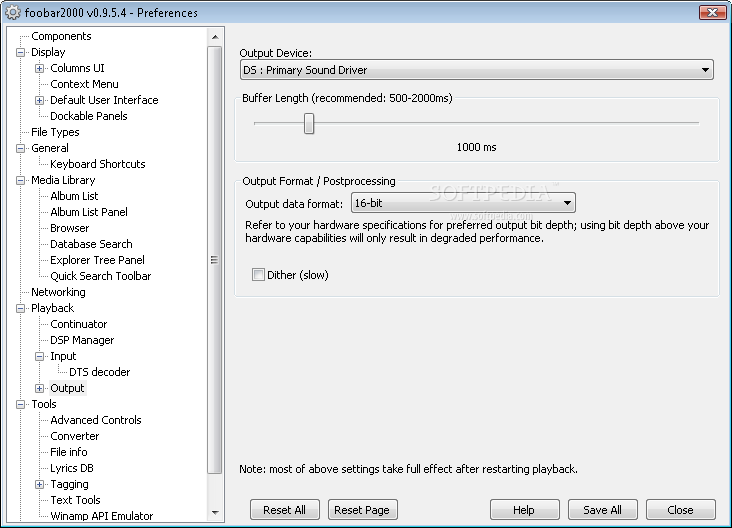Collapse the General tree node
732x528 pixels.
pos(20,148)
